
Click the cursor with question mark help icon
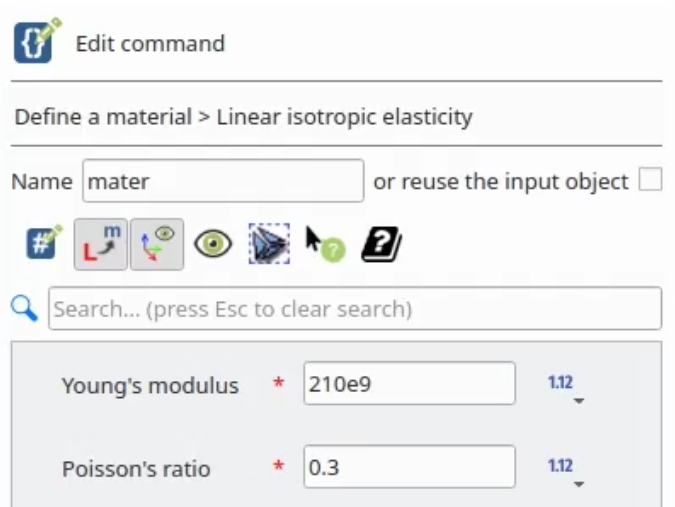pyautogui.click(x=325, y=244)
